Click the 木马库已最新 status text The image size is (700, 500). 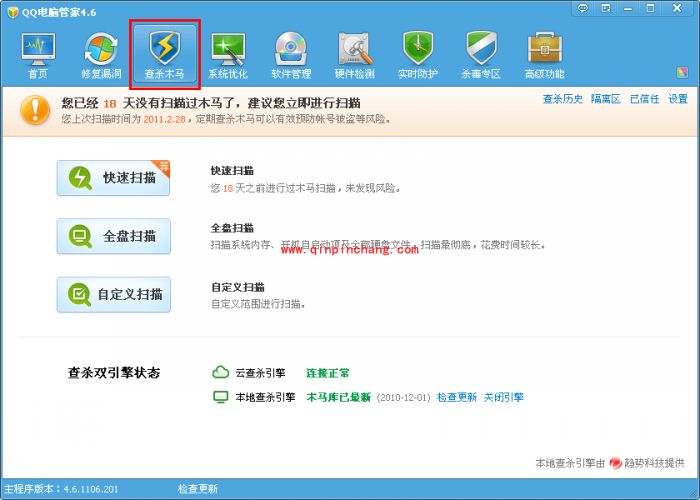click(x=339, y=397)
